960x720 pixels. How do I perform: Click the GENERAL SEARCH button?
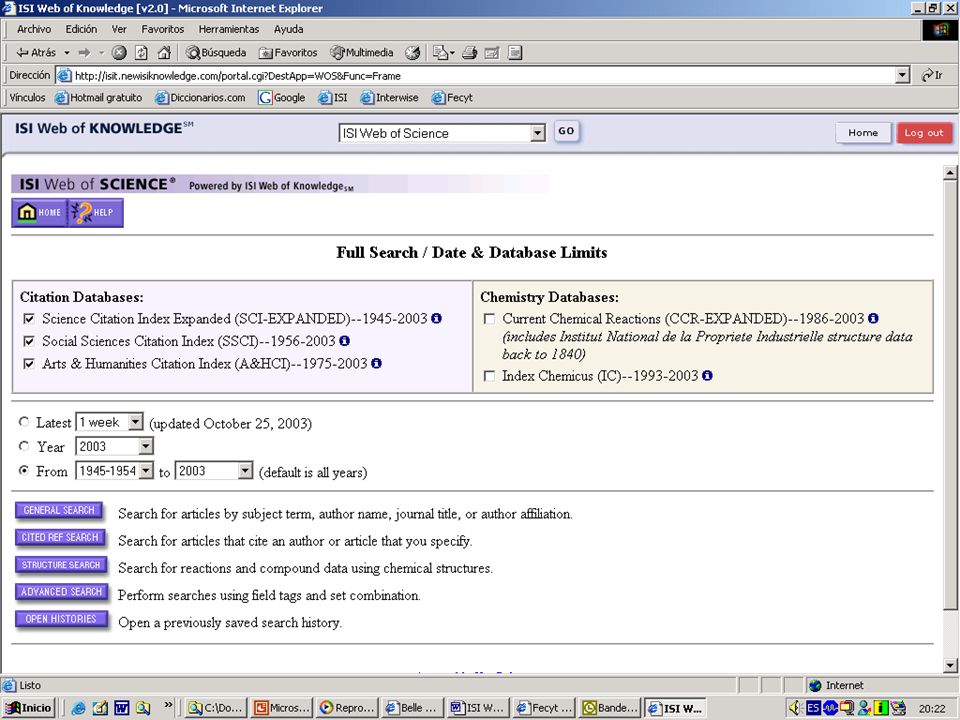(x=59, y=510)
